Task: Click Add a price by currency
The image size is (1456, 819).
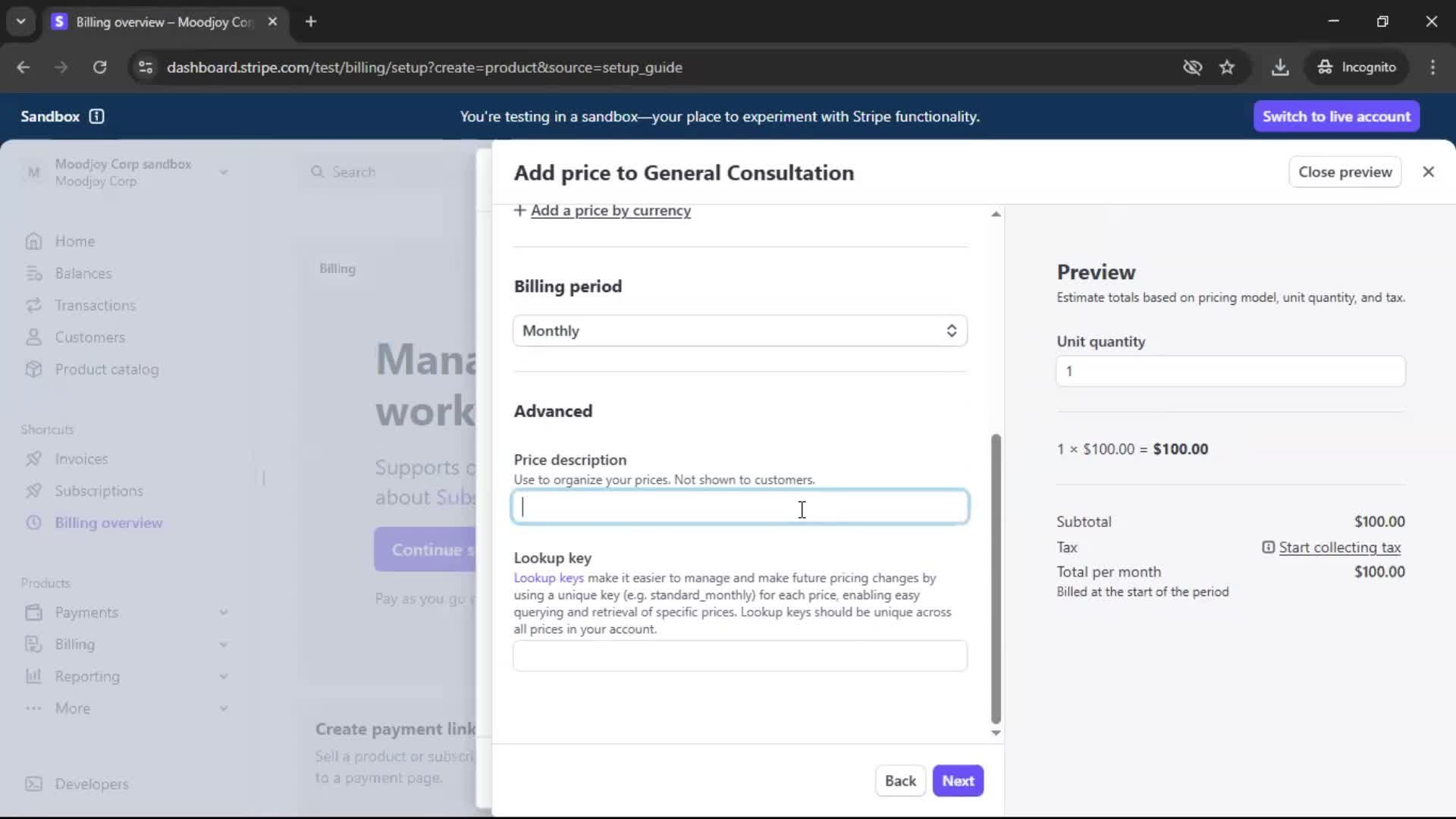Action: tap(610, 211)
